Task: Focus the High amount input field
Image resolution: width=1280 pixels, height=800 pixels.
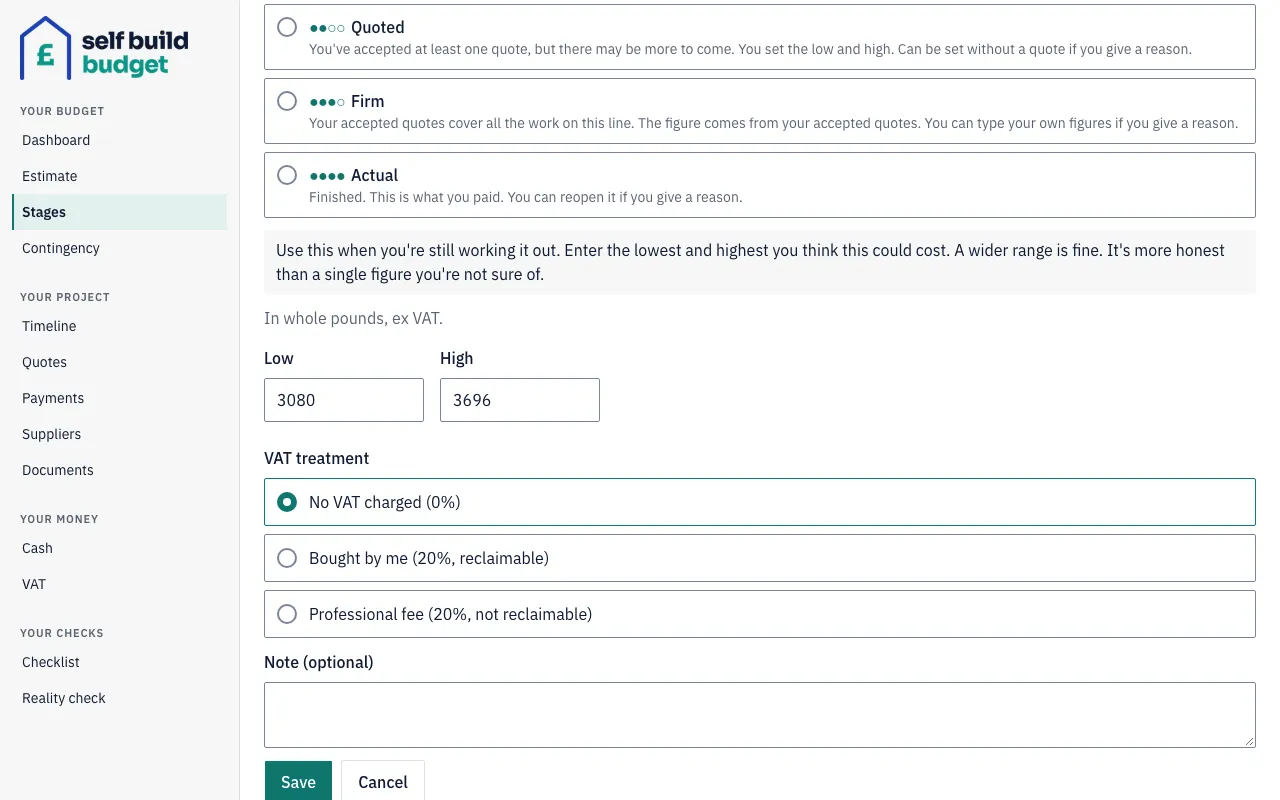Action: (520, 400)
